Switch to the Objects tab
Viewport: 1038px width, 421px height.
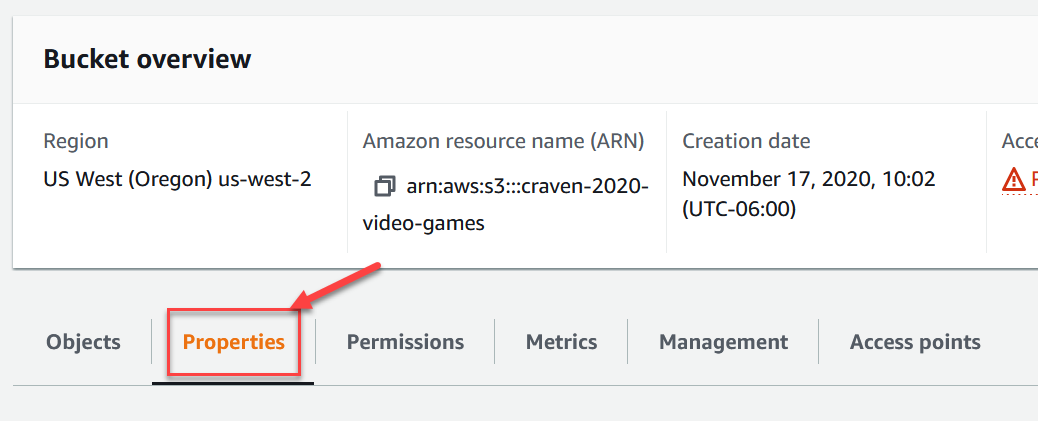point(83,342)
